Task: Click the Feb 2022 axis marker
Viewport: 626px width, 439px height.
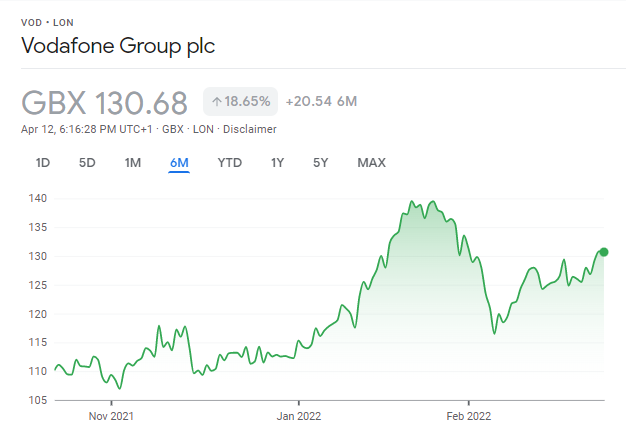Action: (x=468, y=416)
